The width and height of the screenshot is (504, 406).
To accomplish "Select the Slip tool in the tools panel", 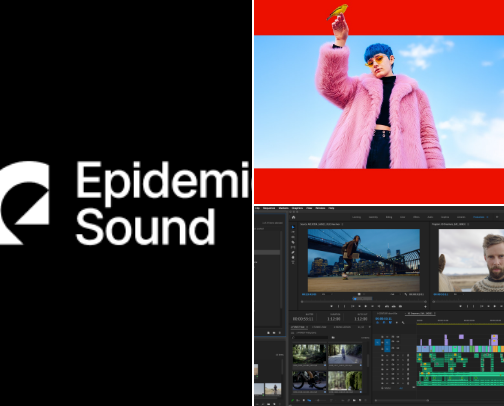I will point(293,247).
